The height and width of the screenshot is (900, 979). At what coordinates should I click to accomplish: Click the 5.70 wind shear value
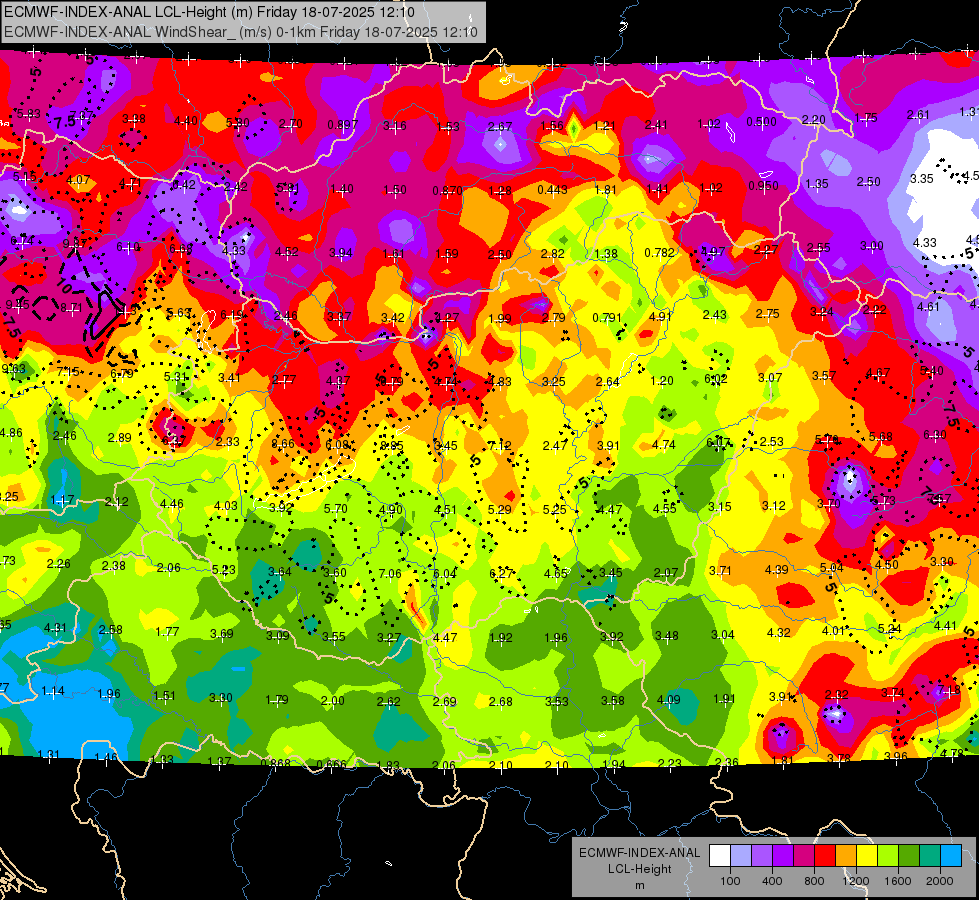(335, 508)
